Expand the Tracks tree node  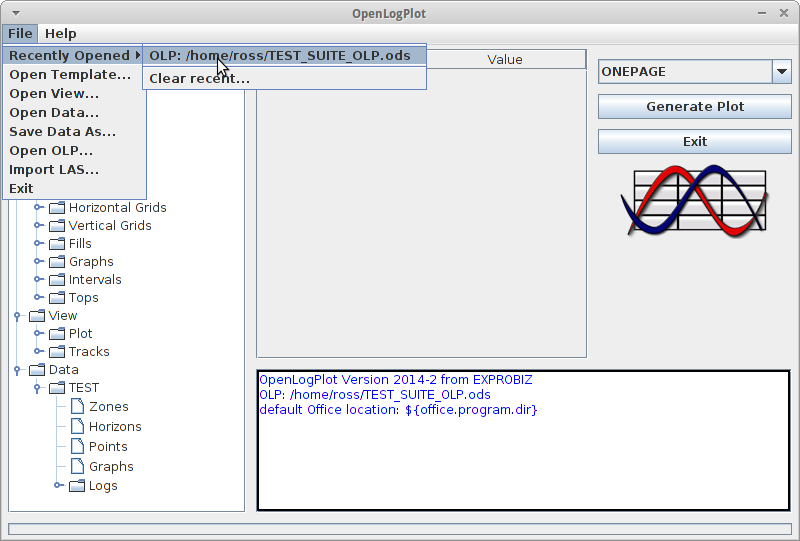coord(38,351)
